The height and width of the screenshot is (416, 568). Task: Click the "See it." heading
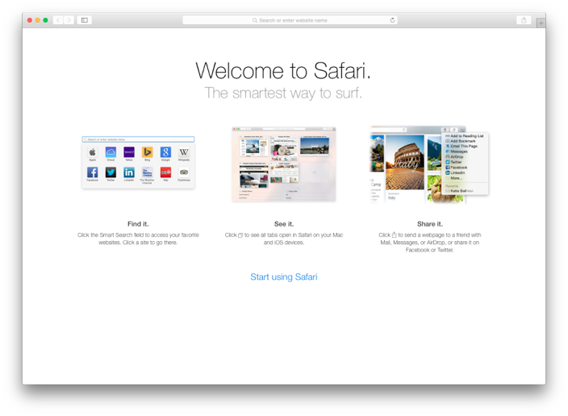coord(284,224)
